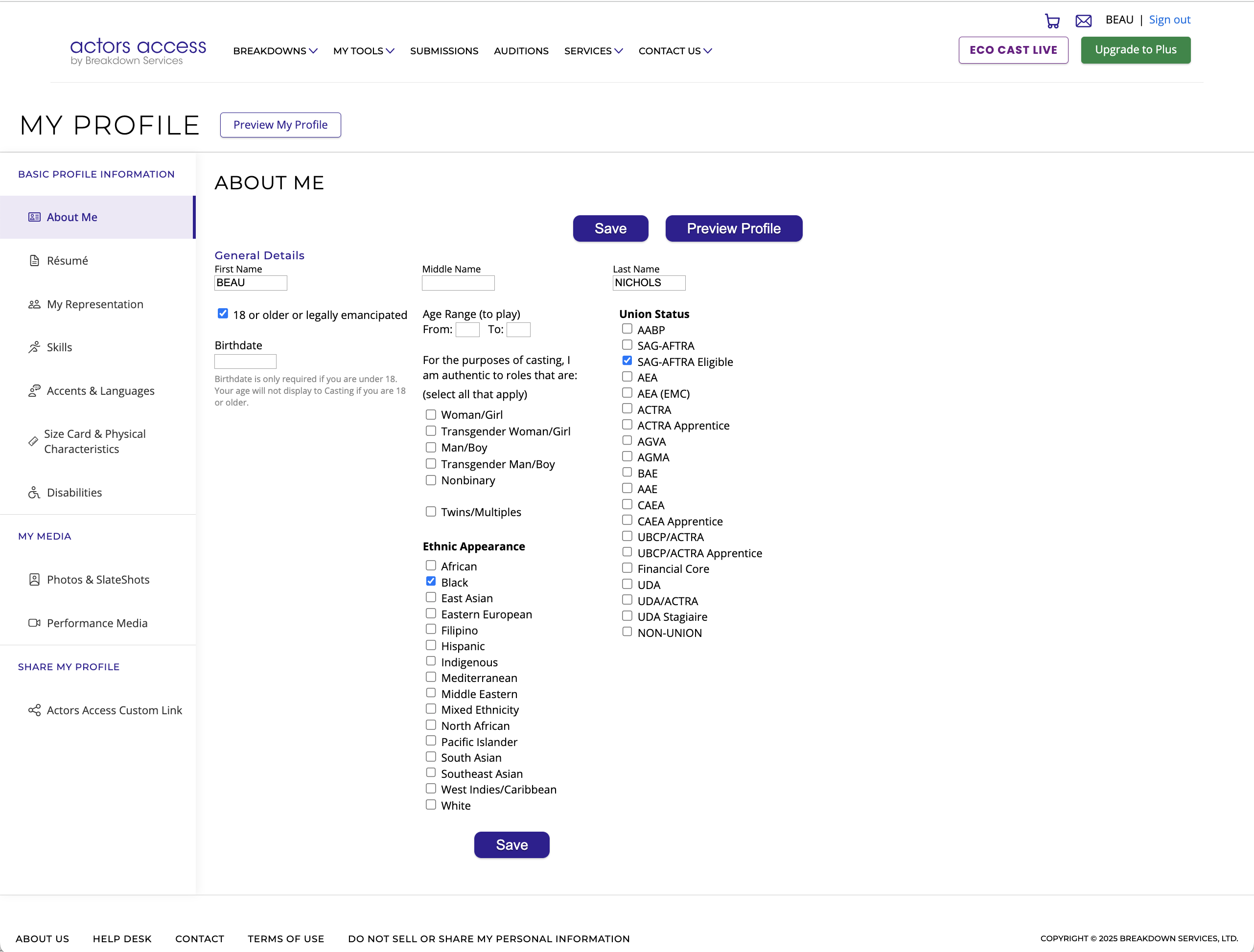Click the Accents & Languages speech icon
The image size is (1254, 952).
pos(35,391)
